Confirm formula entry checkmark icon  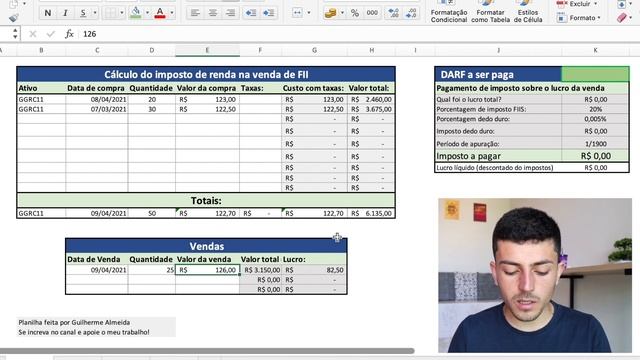pyautogui.click(x=50, y=34)
